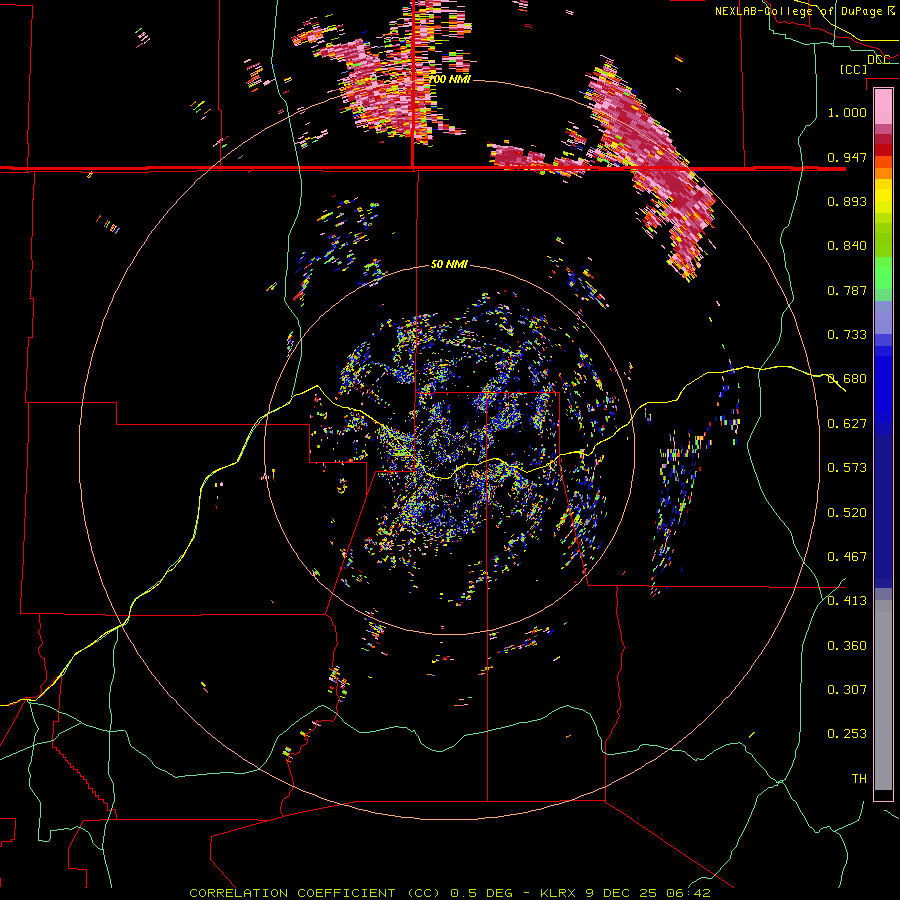This screenshot has height=900, width=900.
Task: Click the KLRX station identifier in caption
Action: pos(559,893)
